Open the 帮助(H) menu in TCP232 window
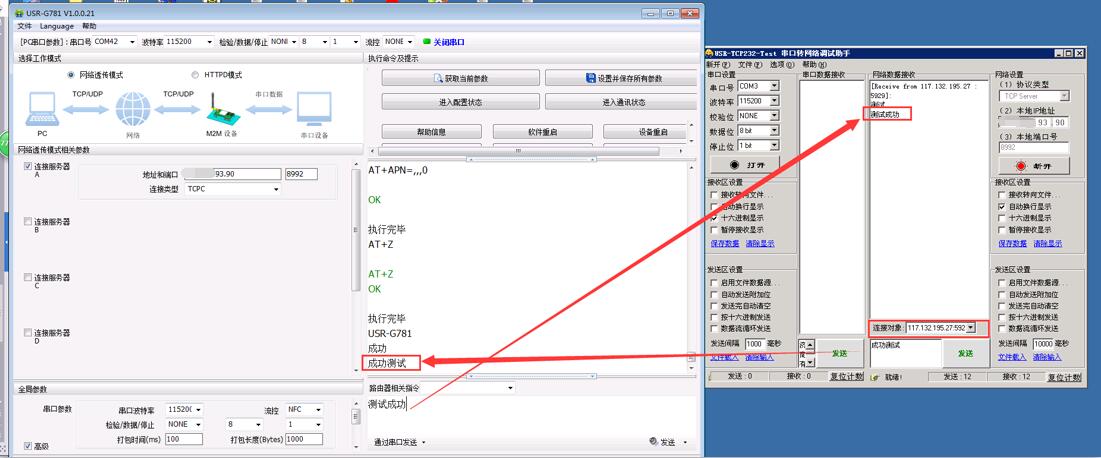This screenshot has width=1101, height=458. (814, 64)
